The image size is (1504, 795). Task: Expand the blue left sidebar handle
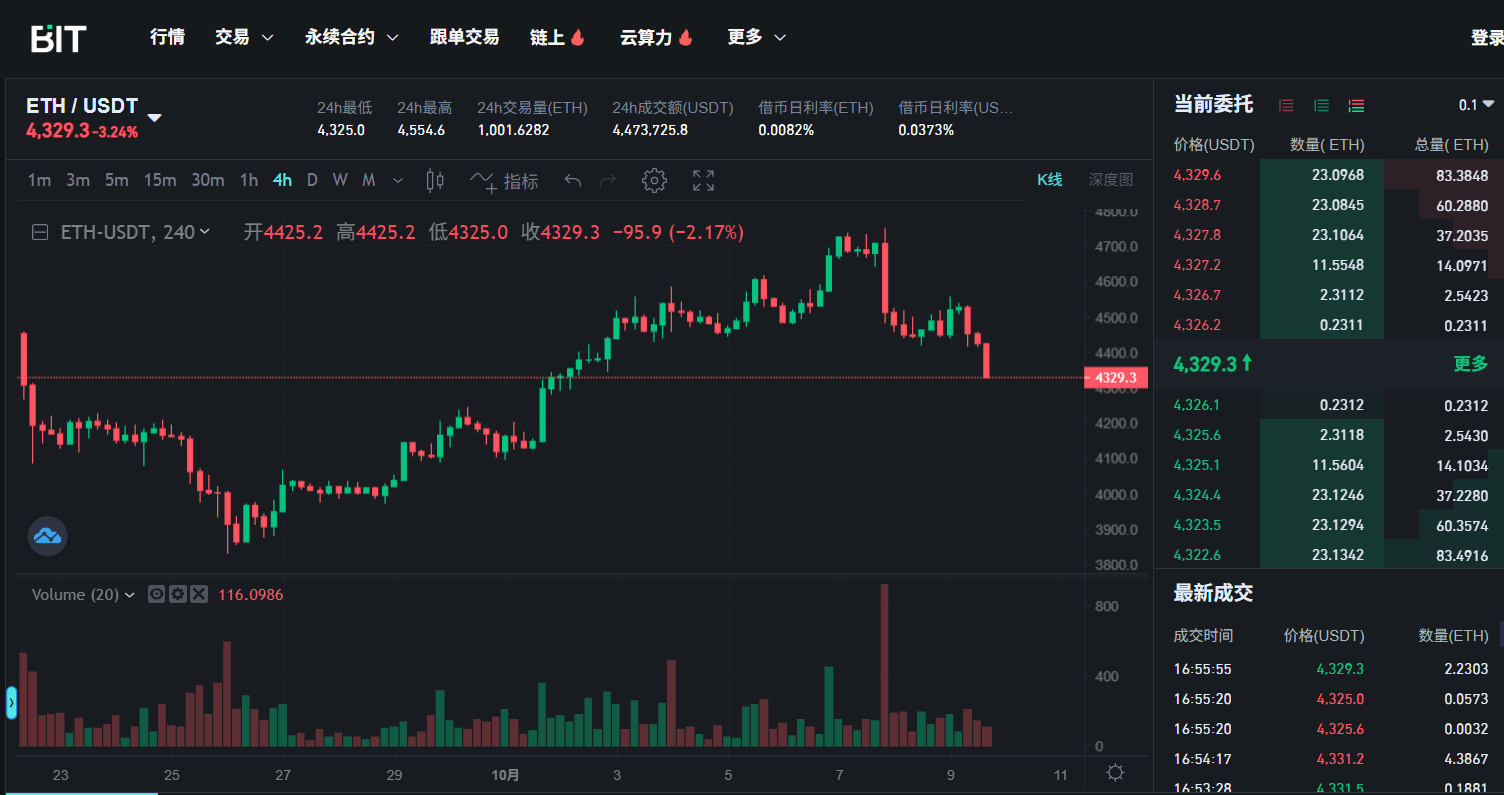[12, 703]
